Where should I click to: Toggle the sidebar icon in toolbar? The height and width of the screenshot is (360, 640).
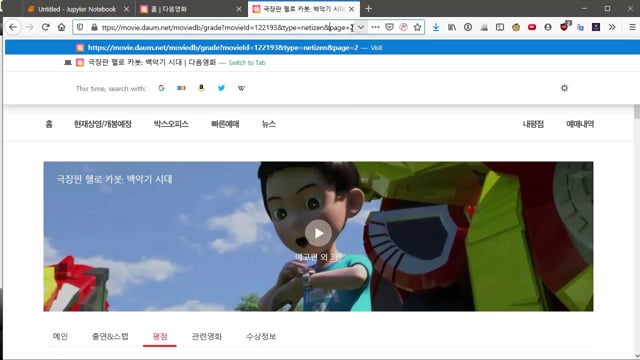[x=500, y=27]
